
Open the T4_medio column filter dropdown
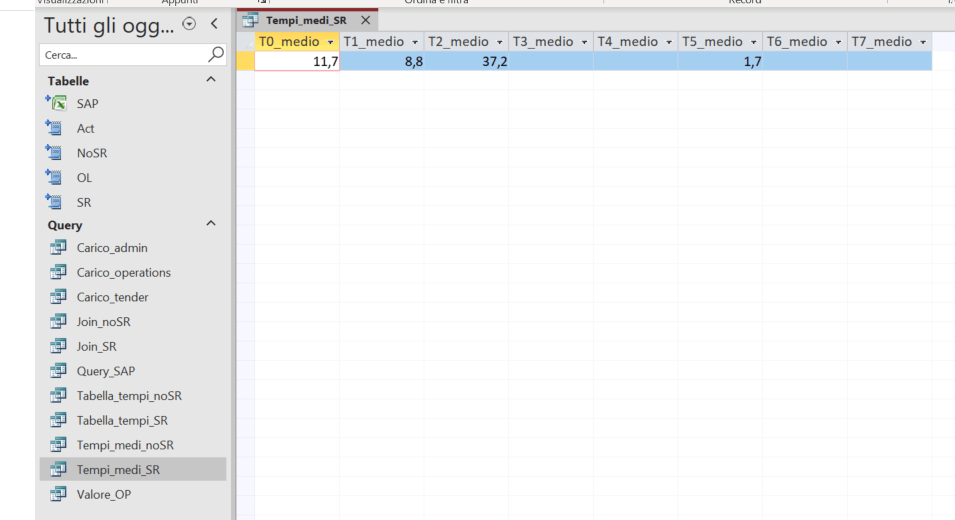pos(669,42)
